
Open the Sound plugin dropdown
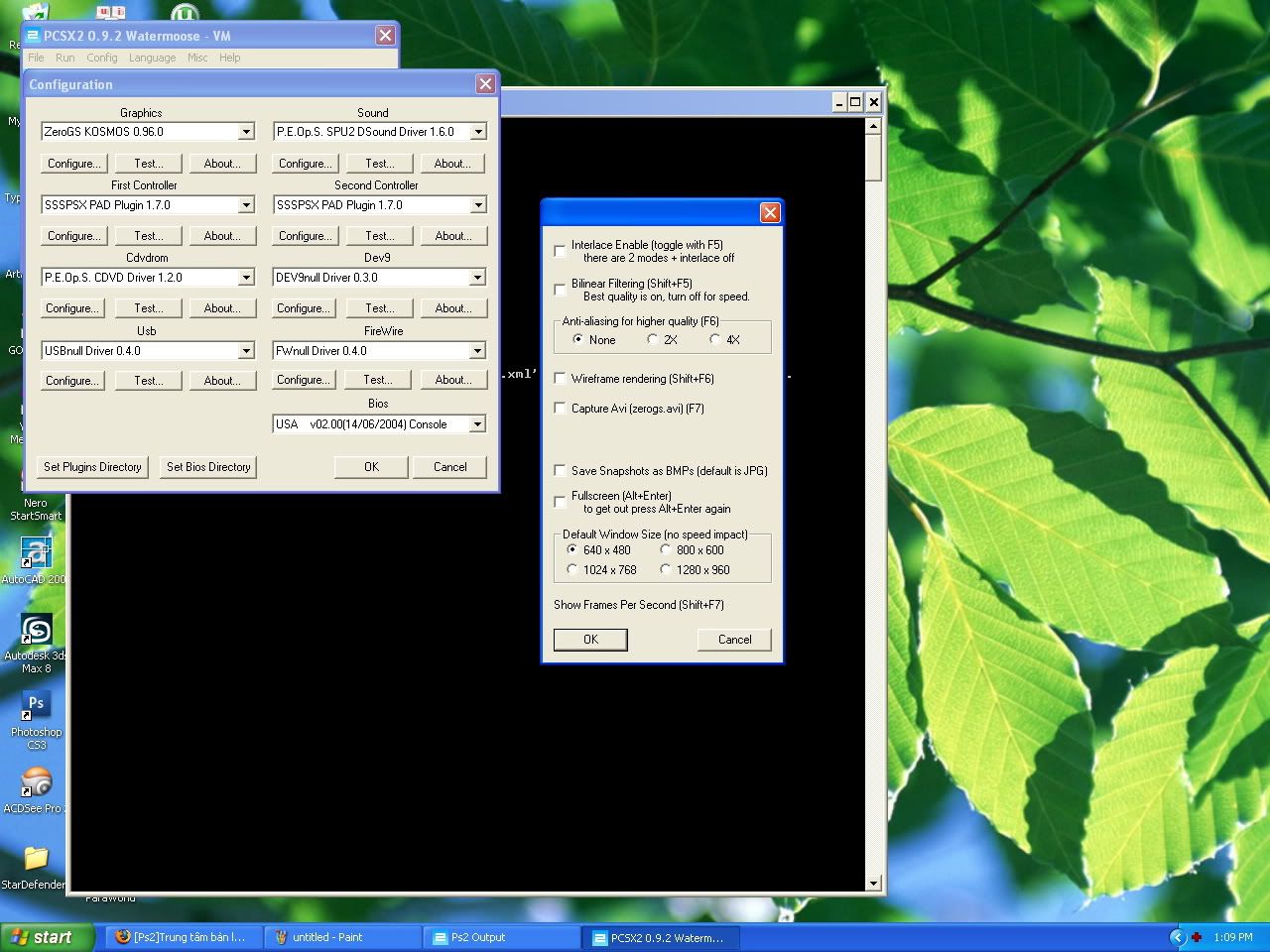tap(478, 132)
